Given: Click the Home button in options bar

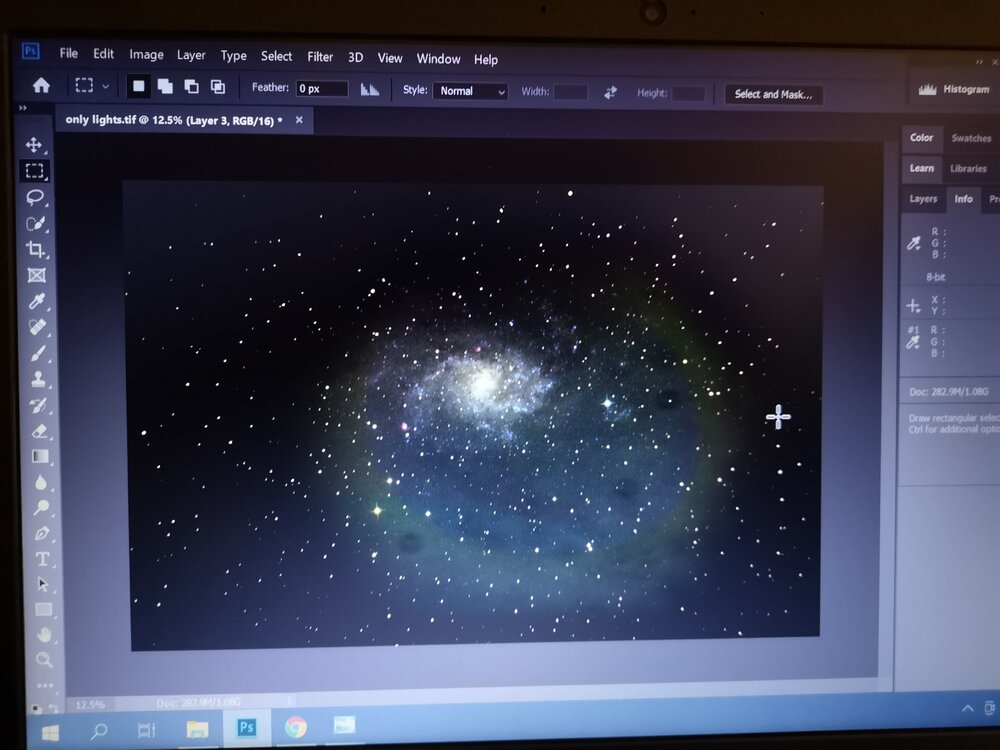Looking at the screenshot, I should click(x=41, y=86).
